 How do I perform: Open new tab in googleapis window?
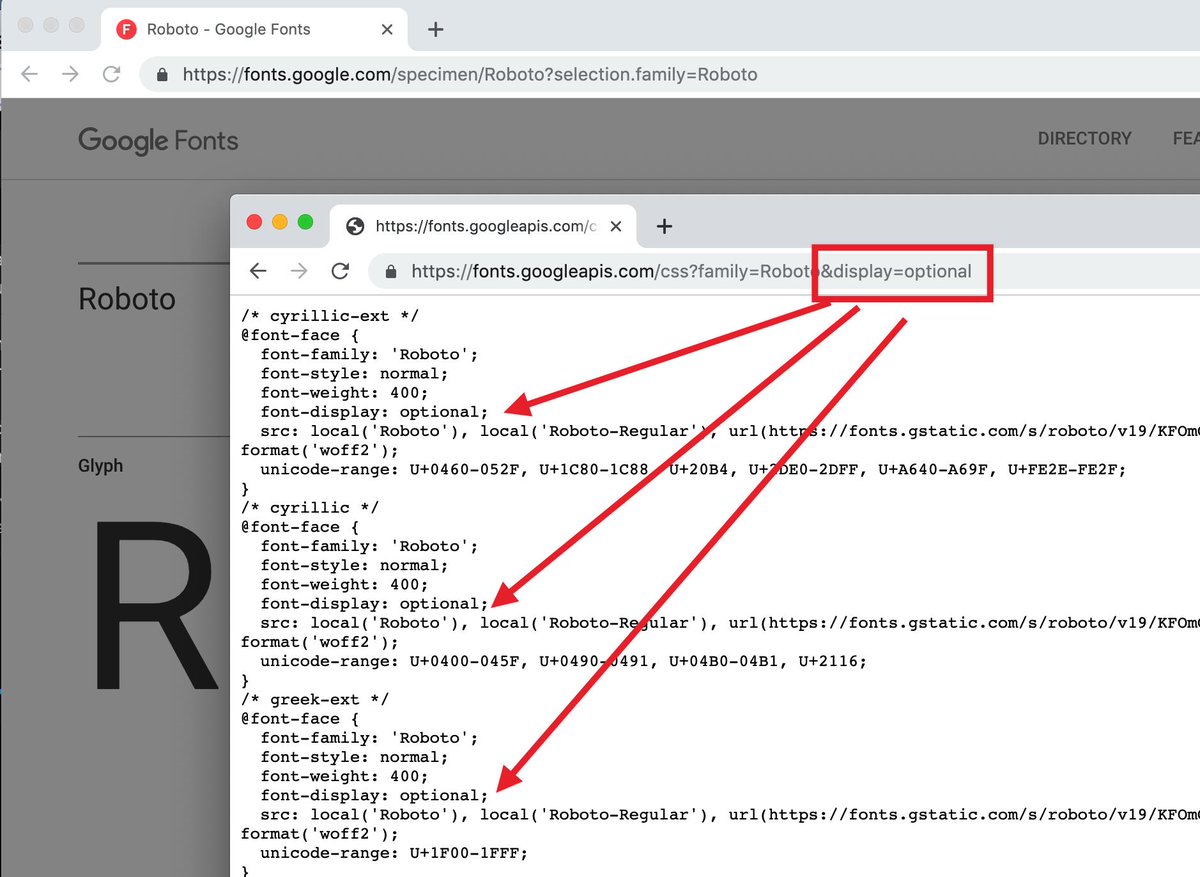[x=664, y=226]
